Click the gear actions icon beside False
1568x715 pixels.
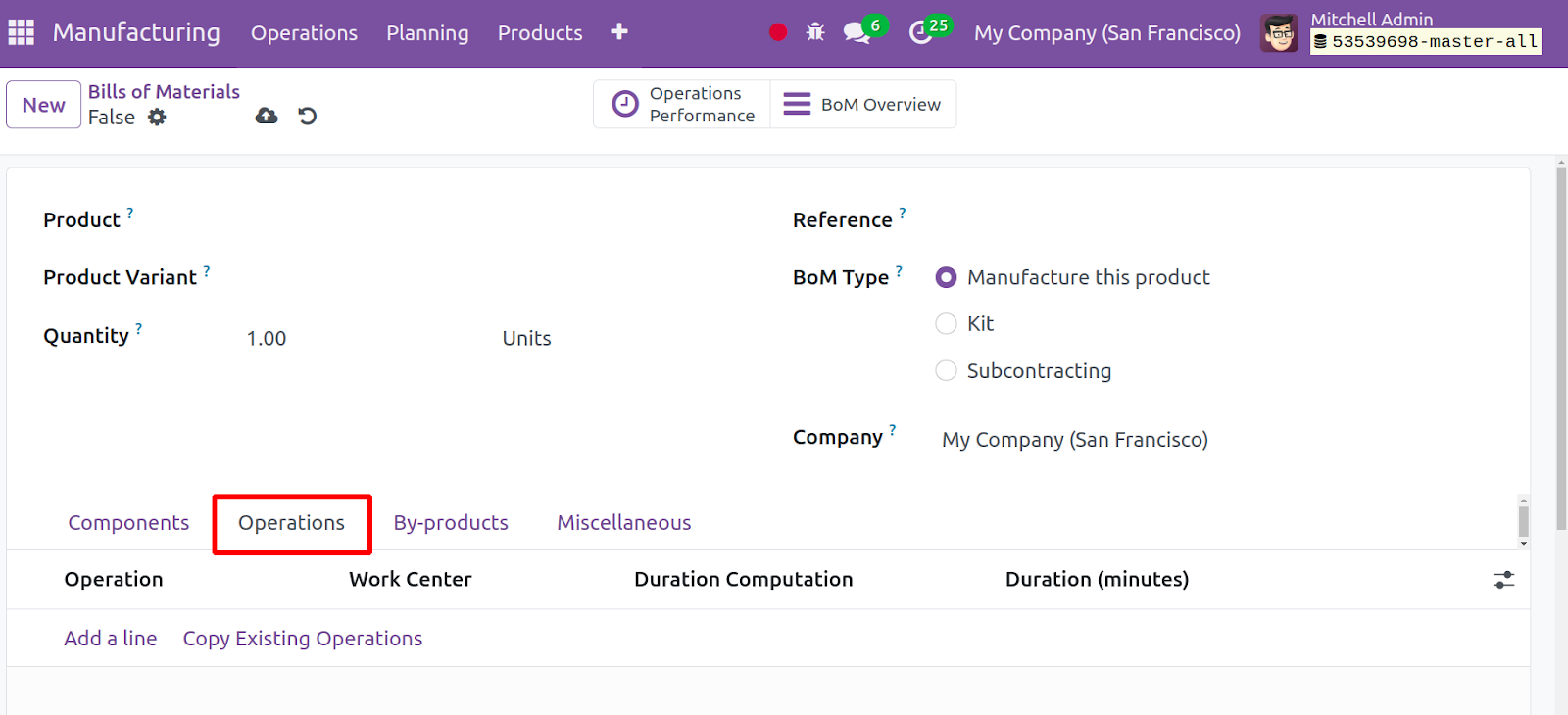[157, 118]
